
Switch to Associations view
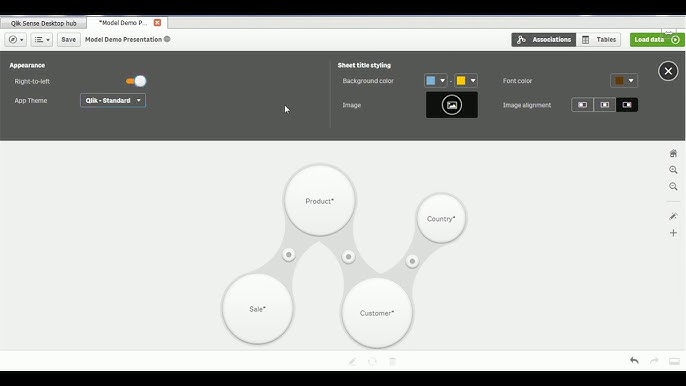coord(544,39)
